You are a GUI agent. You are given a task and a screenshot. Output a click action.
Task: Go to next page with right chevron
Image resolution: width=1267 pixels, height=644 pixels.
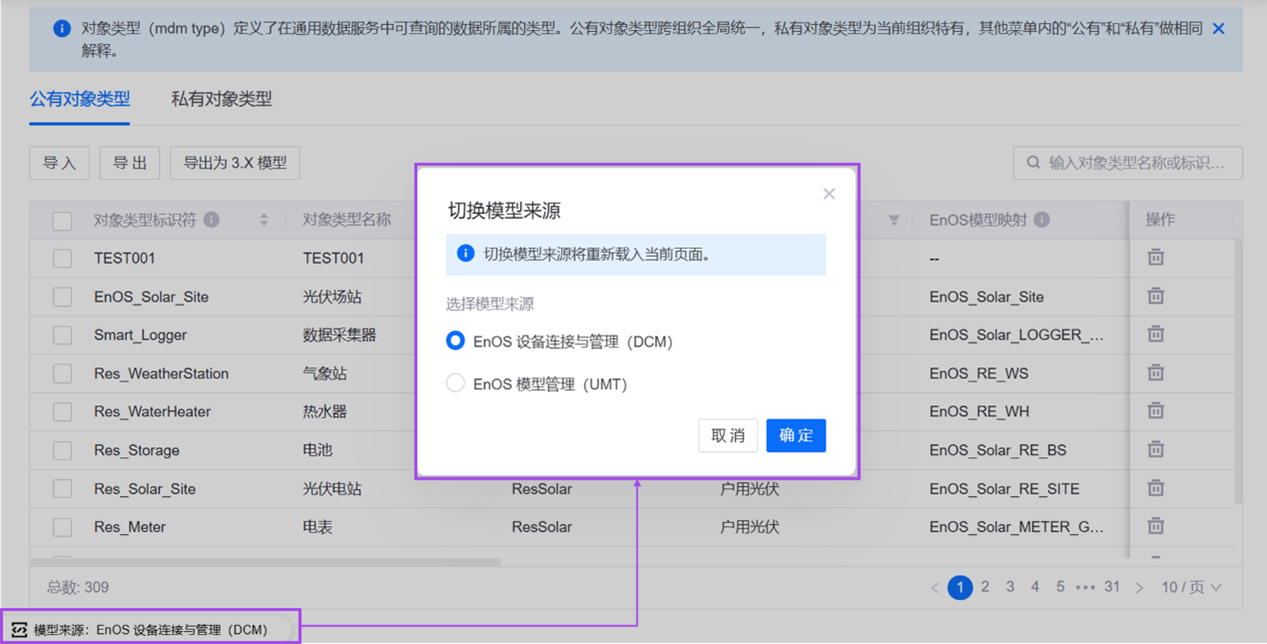[x=1139, y=587]
